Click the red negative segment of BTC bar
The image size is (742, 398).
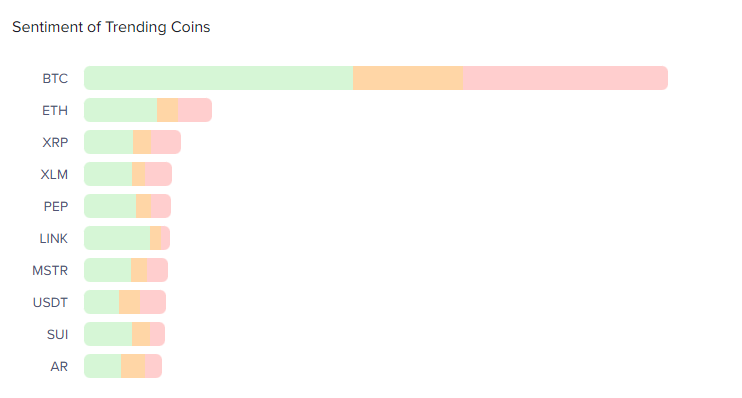(565, 78)
